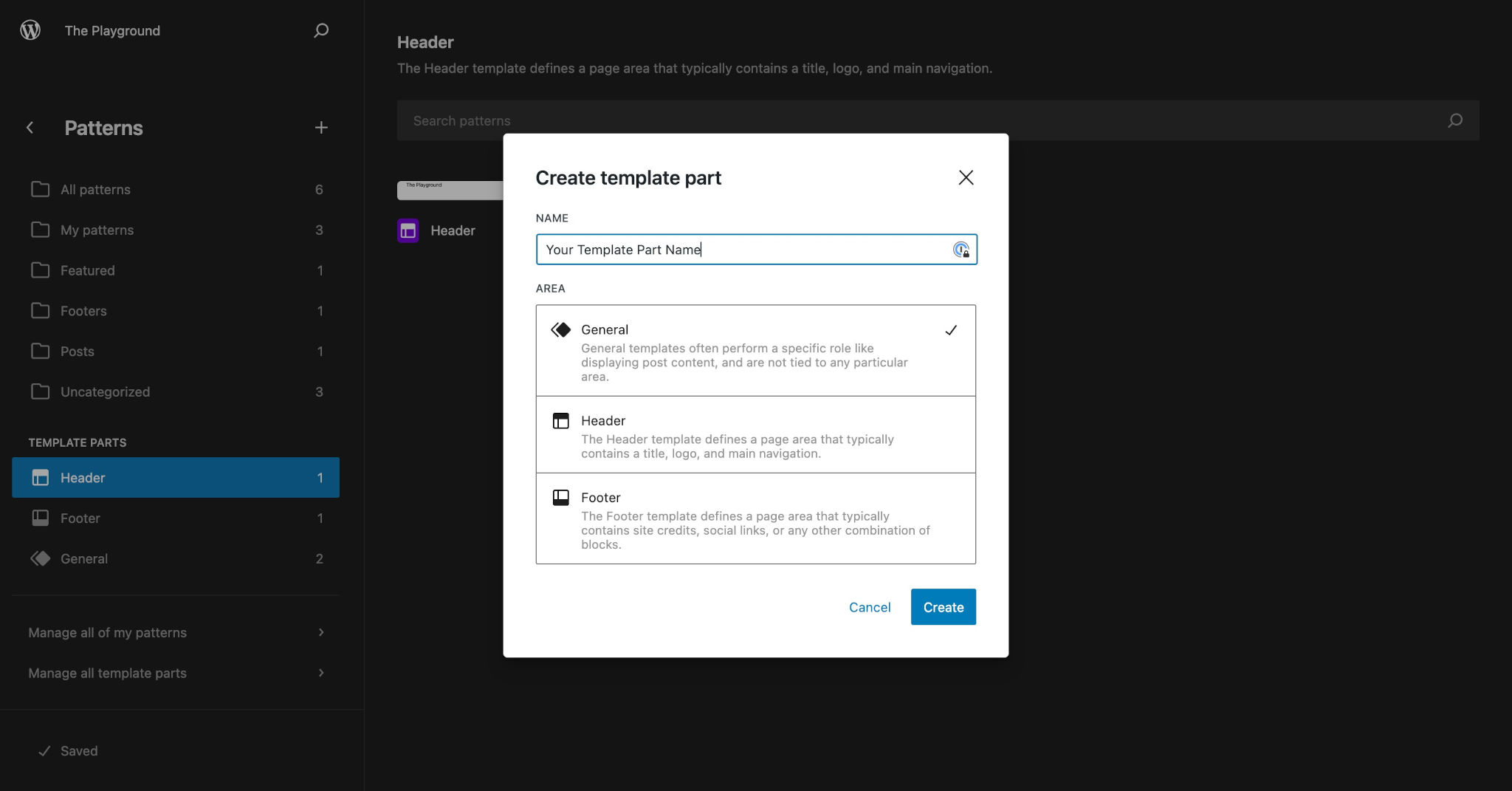Click the General diamond icon in sidebar
Screen dimensions: 1512x791
[x=41, y=558]
